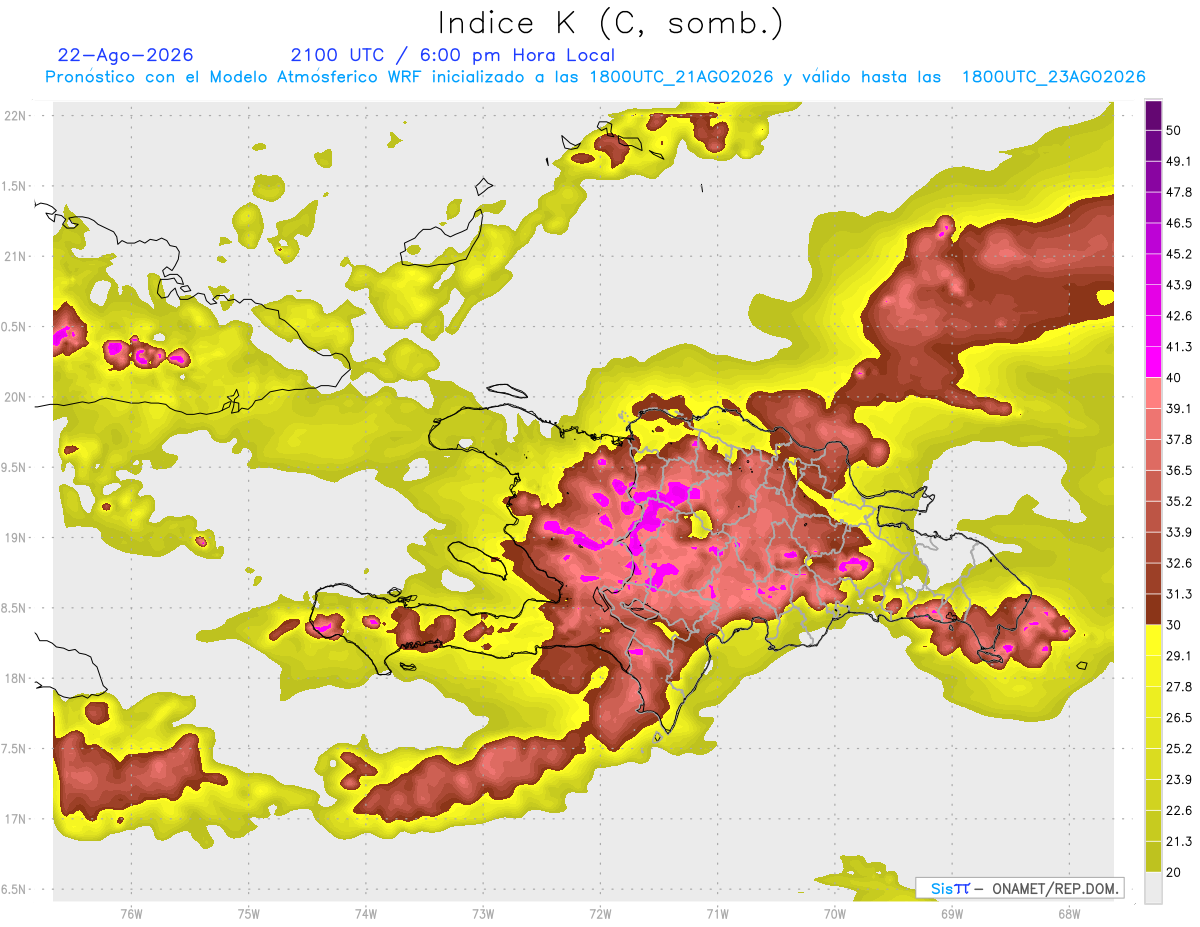Select the '22-Ago-2026' date label
This screenshot has width=1200, height=927.
coord(125,54)
